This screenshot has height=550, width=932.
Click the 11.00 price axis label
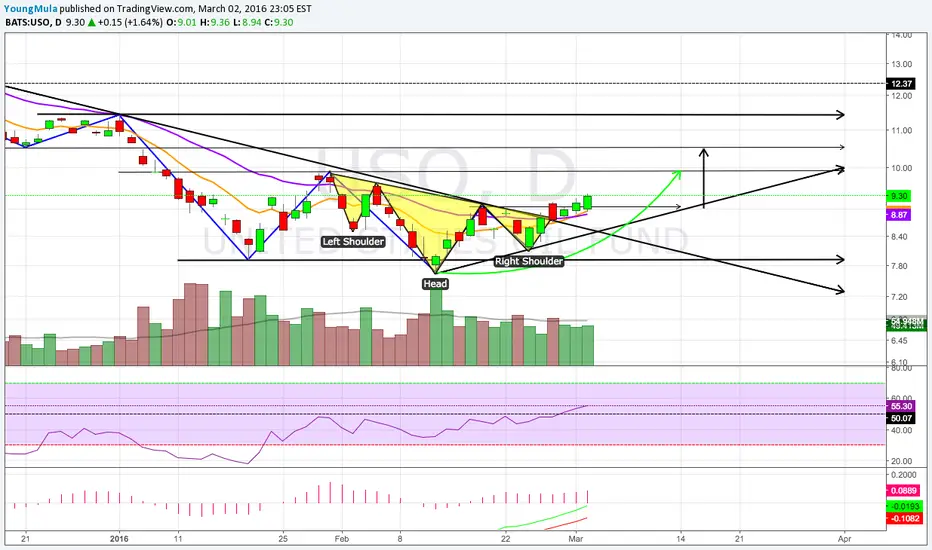[x=901, y=130]
